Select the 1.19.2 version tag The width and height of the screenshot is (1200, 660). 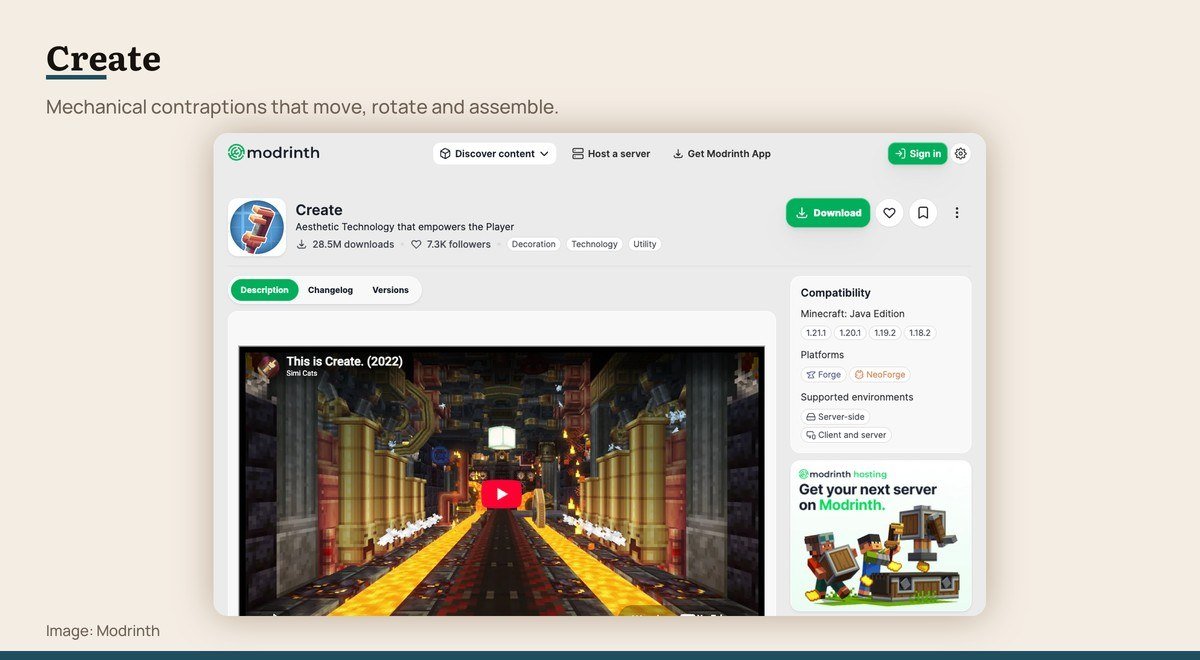885,333
